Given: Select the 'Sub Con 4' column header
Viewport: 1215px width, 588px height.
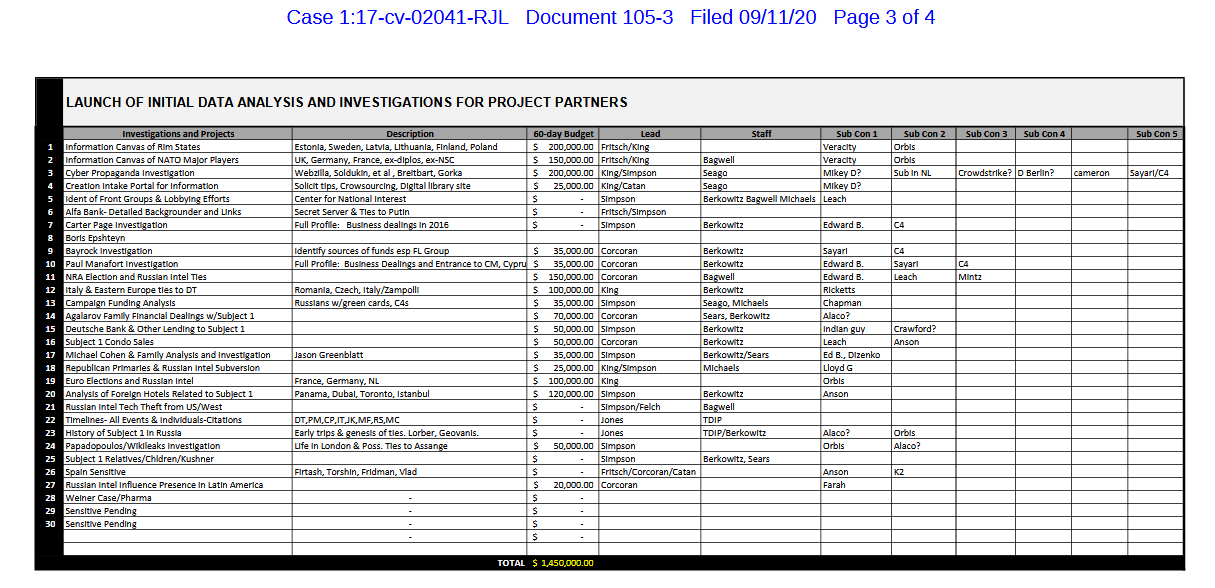Looking at the screenshot, I should click(1043, 134).
